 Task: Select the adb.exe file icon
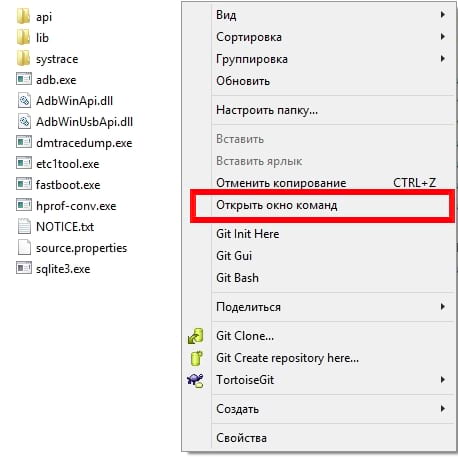coord(24,80)
